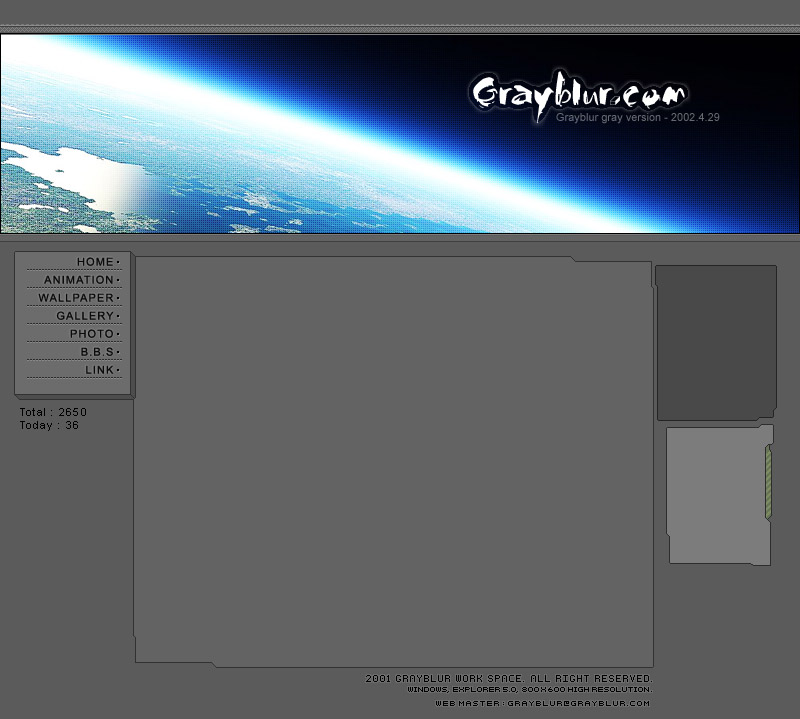This screenshot has width=800, height=719.
Task: Click the bullet icon beside ANIMATION
Action: 116,279
